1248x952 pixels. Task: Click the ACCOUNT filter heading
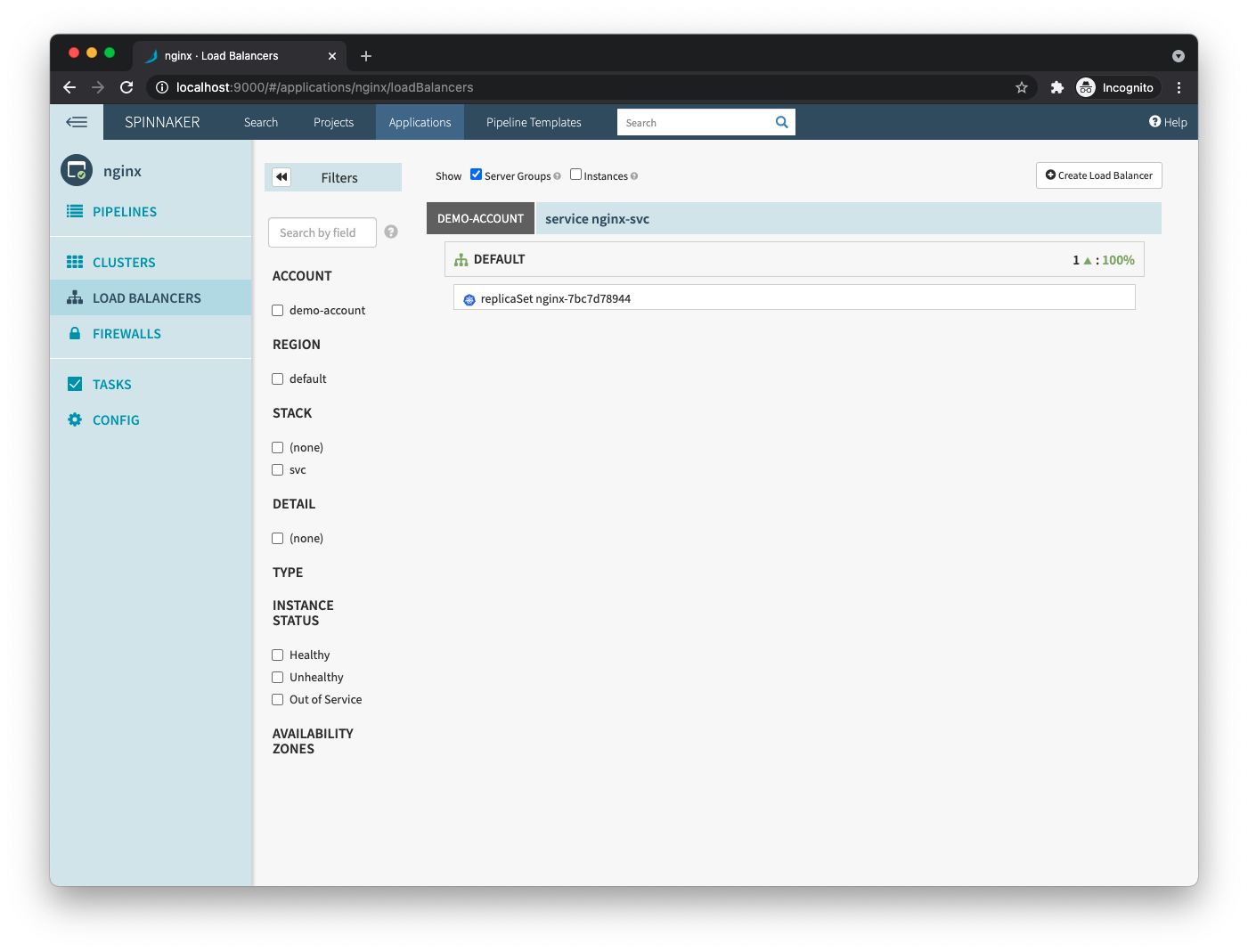[302, 276]
